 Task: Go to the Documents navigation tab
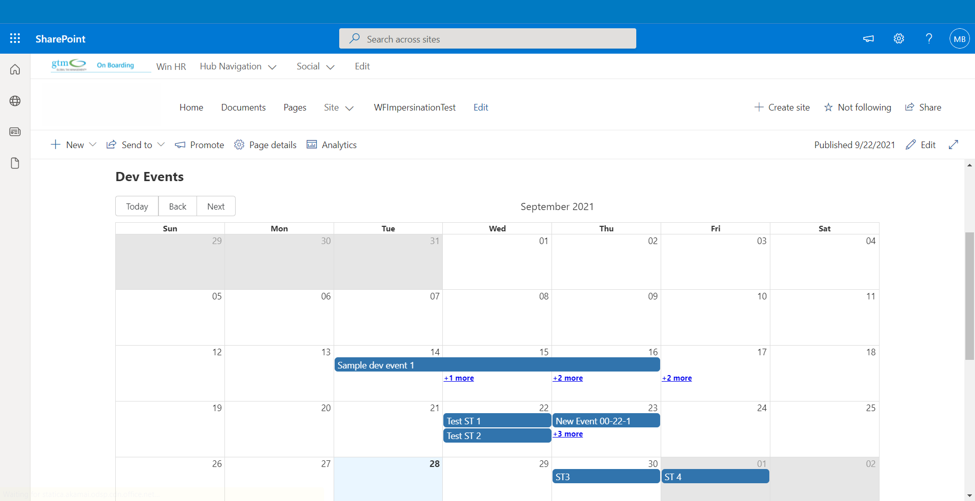point(243,108)
